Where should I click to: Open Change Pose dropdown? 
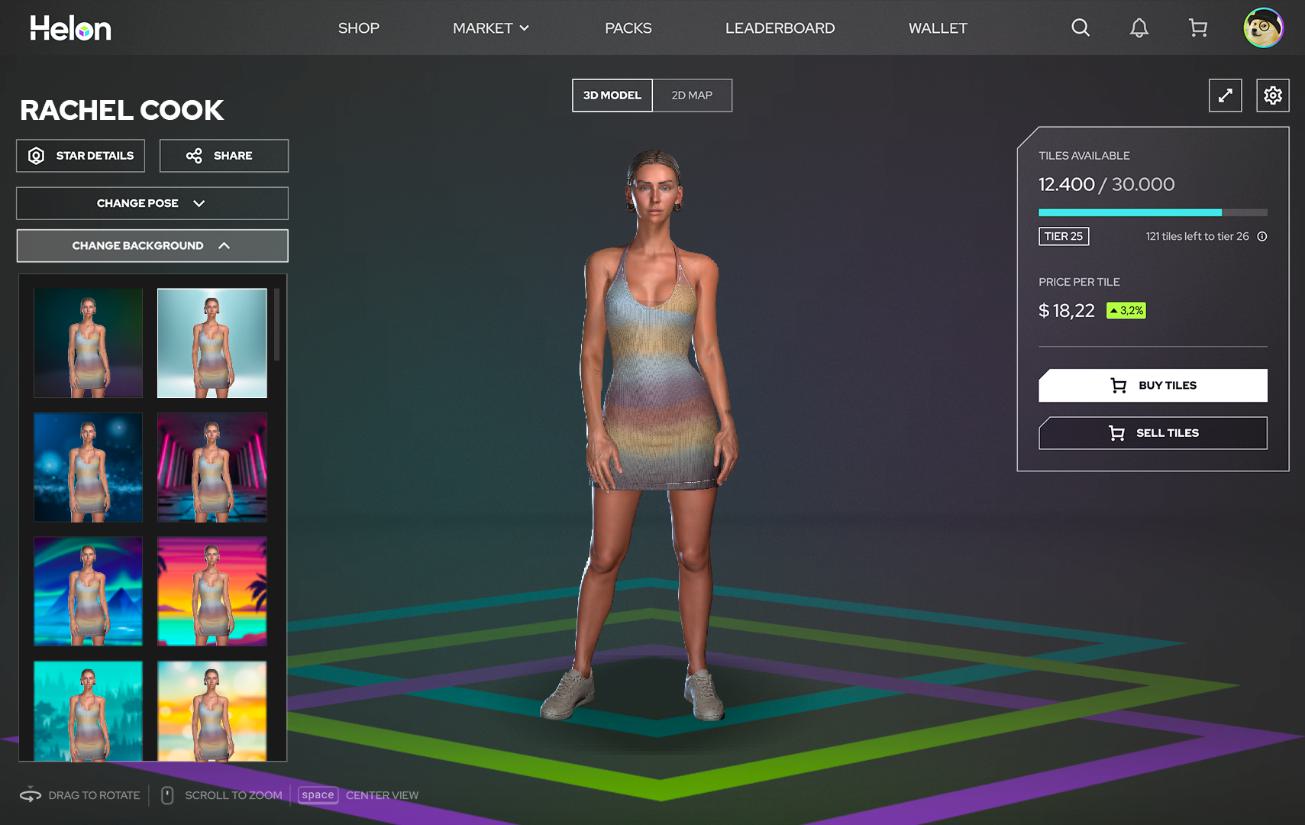pos(152,203)
